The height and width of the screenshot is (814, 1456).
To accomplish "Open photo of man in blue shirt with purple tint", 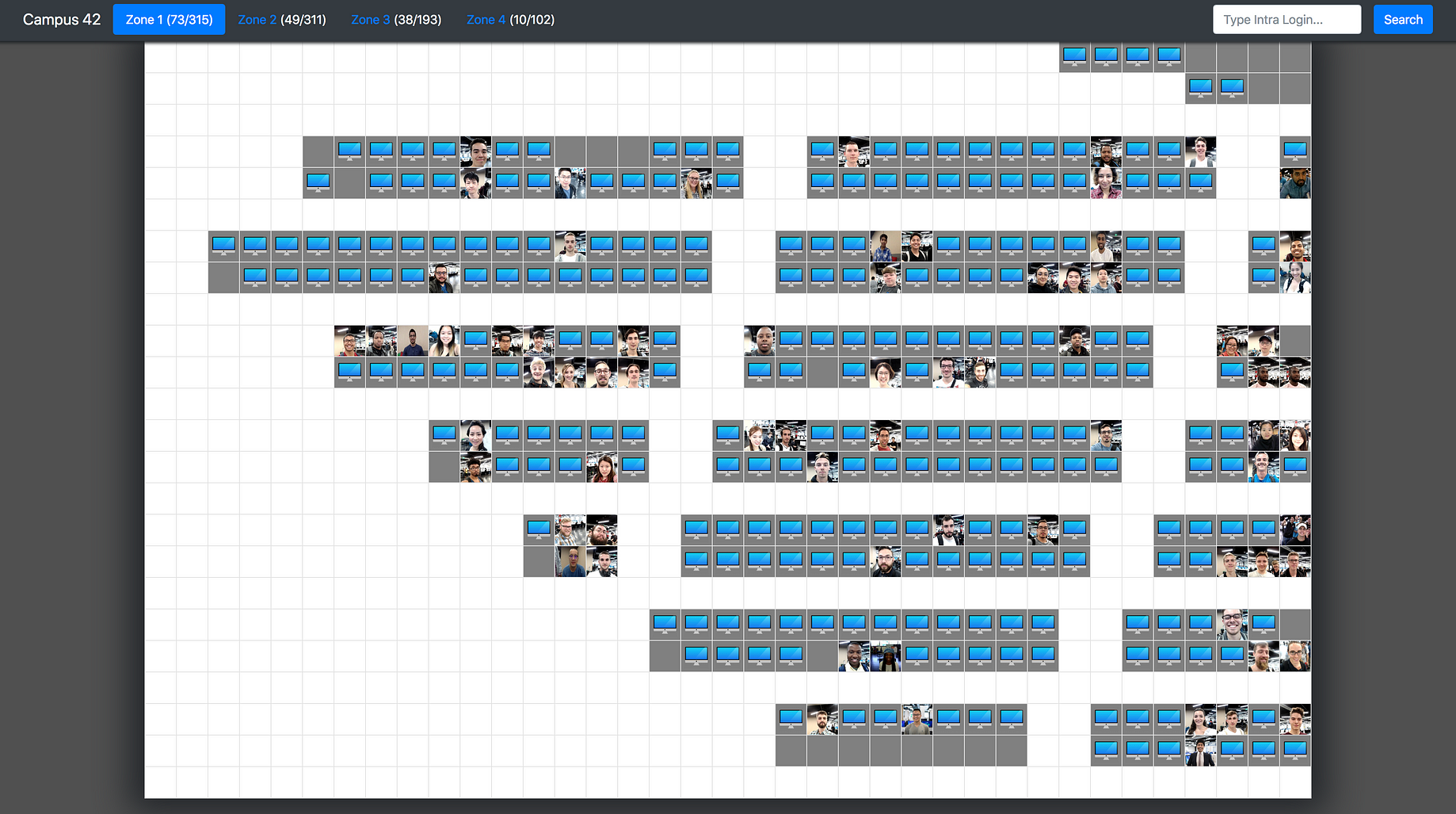I will (x=570, y=561).
